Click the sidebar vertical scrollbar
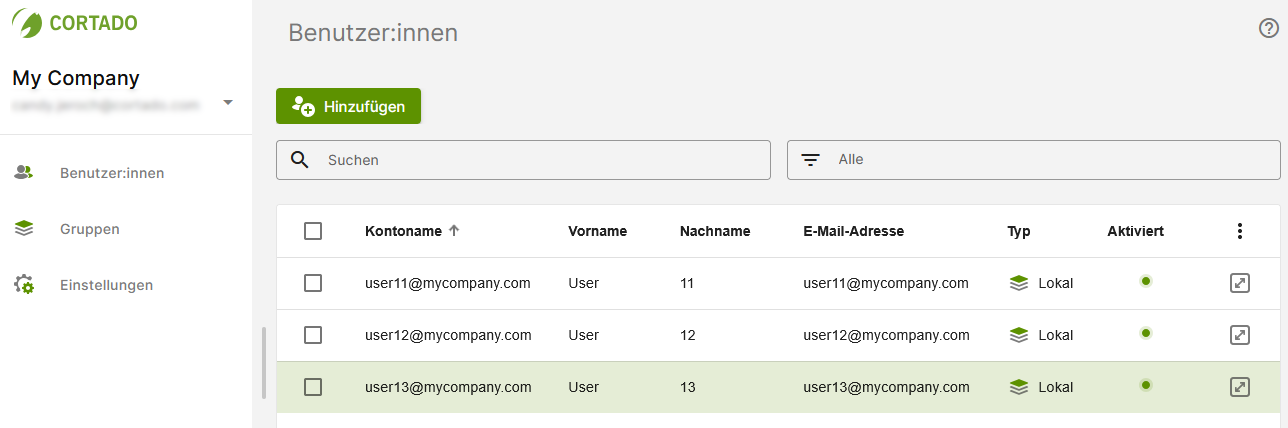Image resolution: width=1288 pixels, height=428 pixels. pyautogui.click(x=264, y=362)
